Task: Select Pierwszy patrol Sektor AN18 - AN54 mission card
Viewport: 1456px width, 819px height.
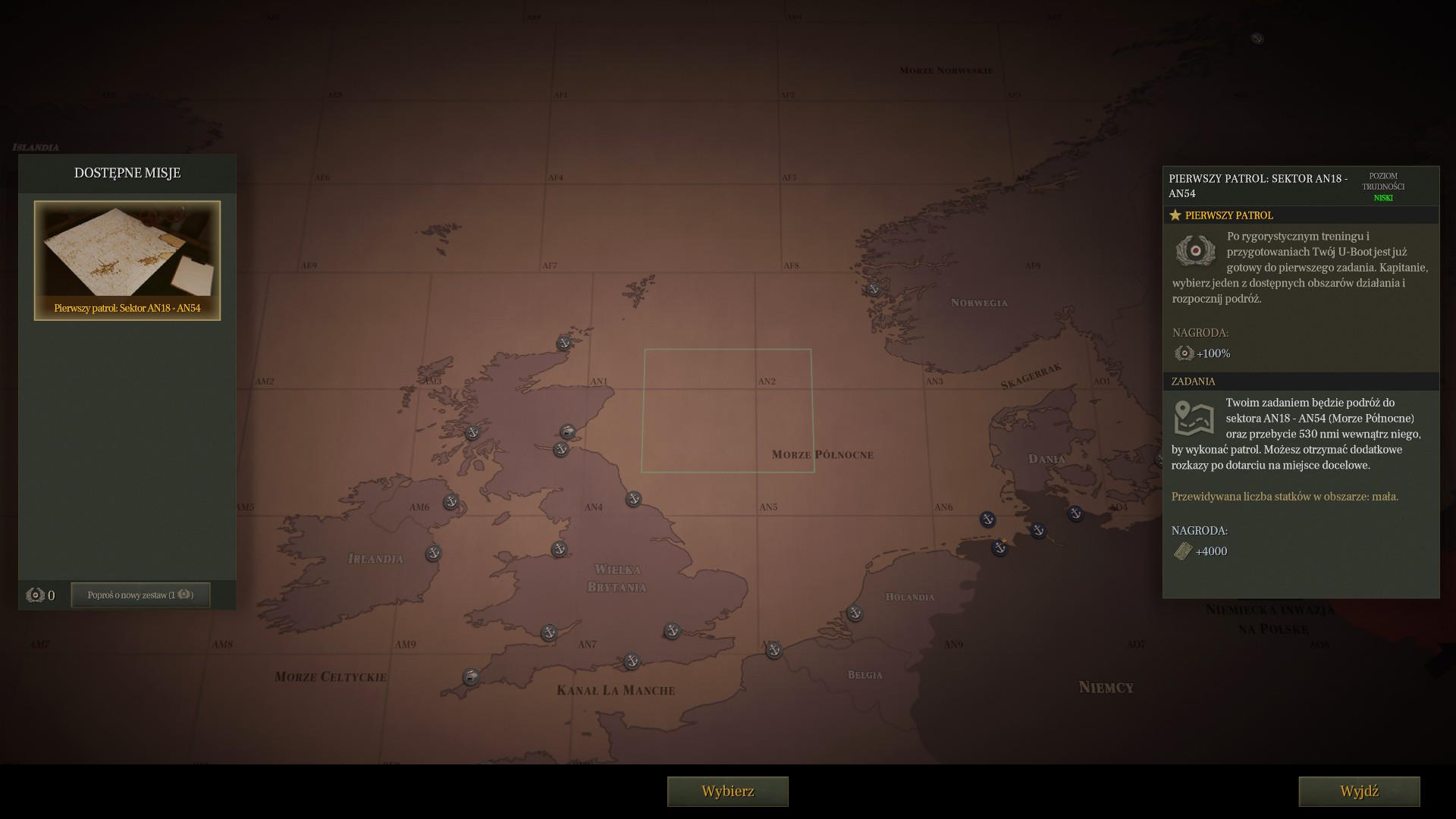Action: click(127, 260)
